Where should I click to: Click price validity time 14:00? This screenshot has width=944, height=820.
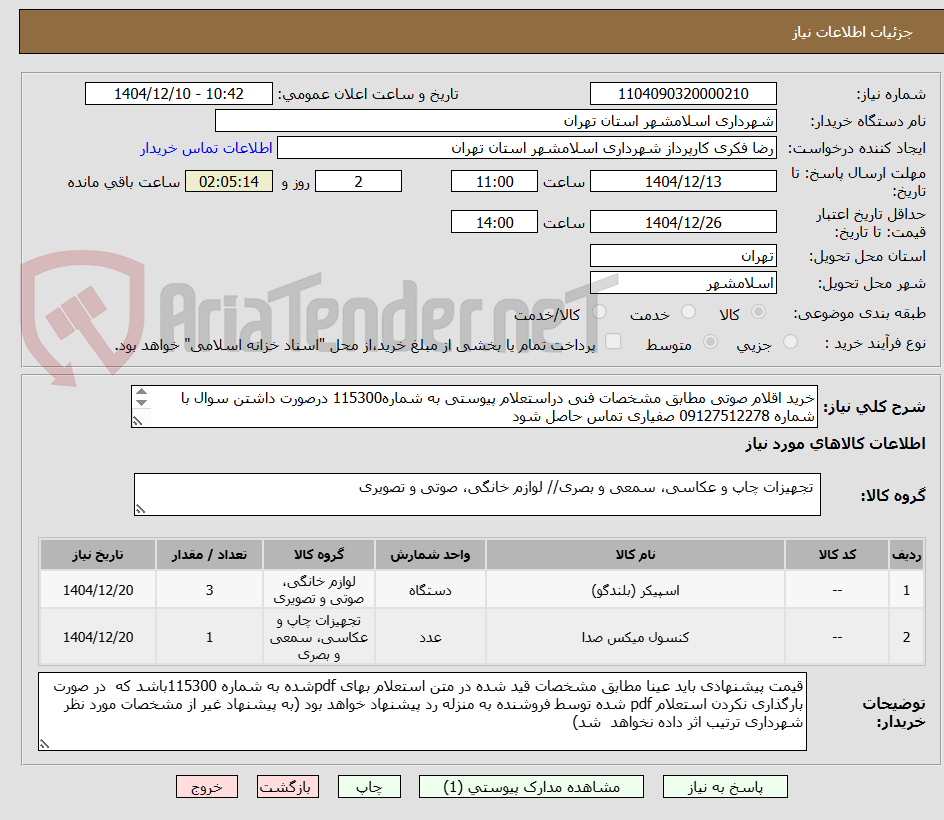point(494,222)
